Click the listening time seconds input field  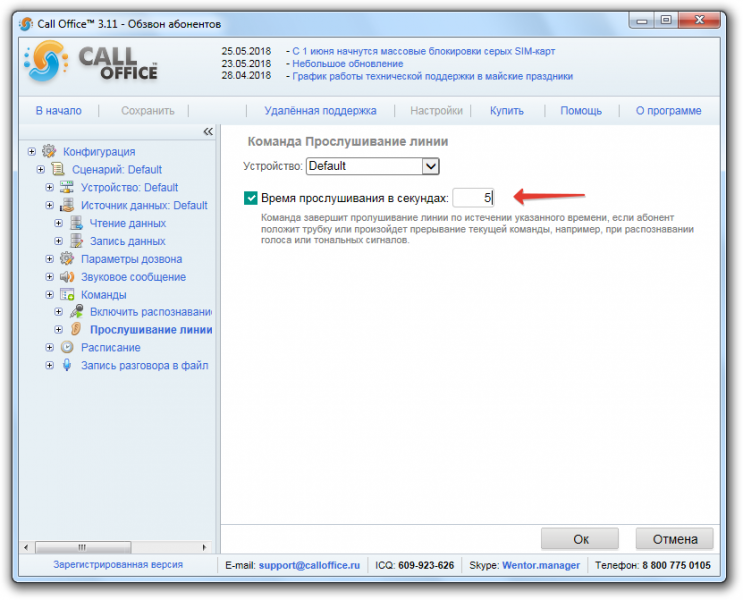point(473,198)
